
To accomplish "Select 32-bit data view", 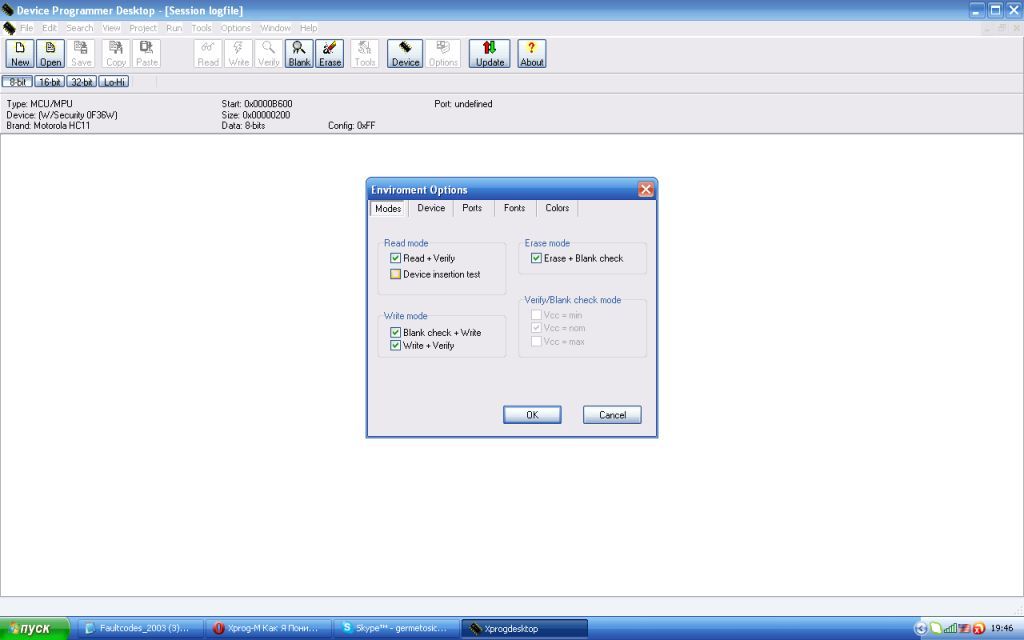I will pos(82,82).
